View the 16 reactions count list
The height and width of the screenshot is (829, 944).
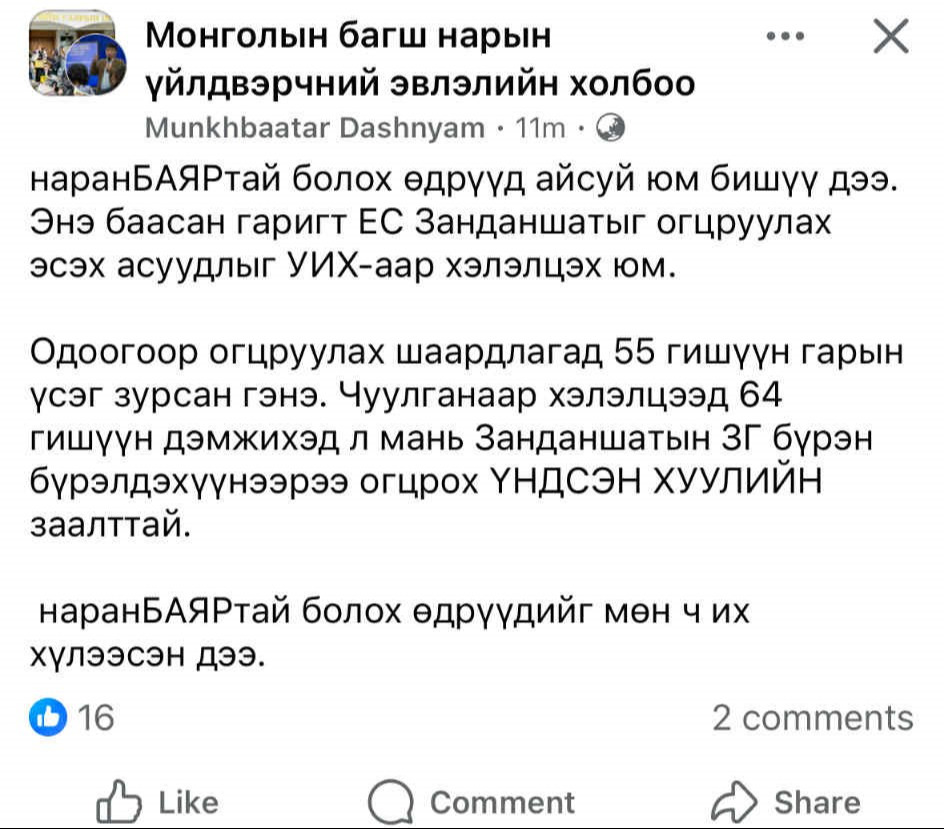96,717
